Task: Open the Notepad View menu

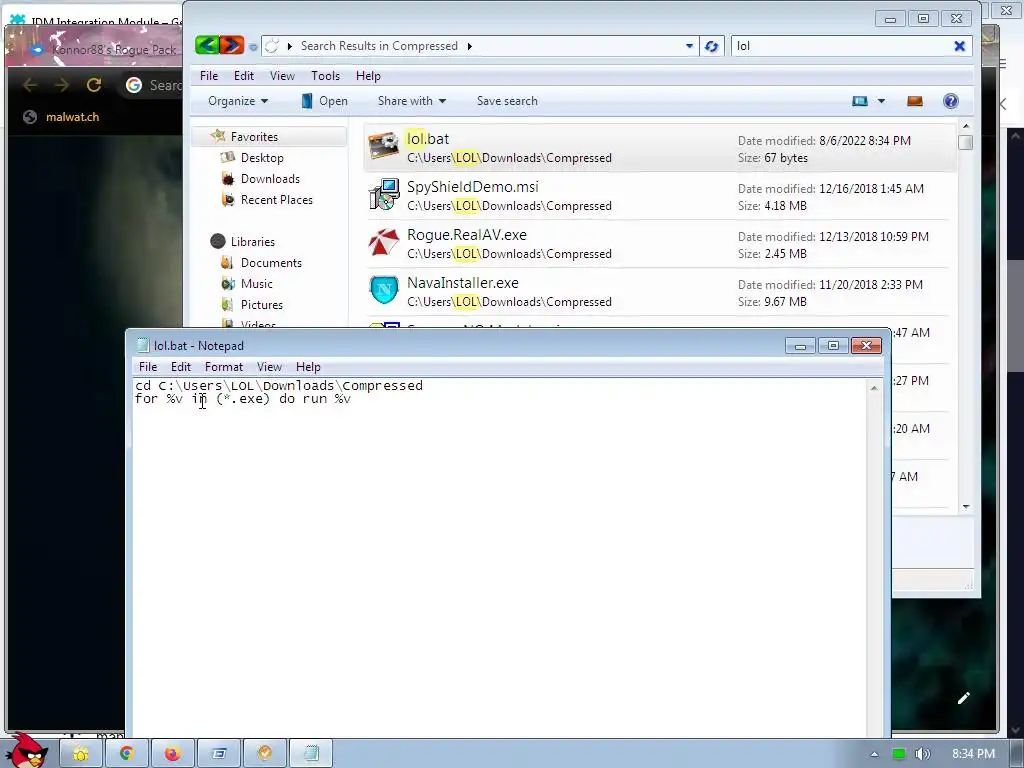Action: [269, 366]
